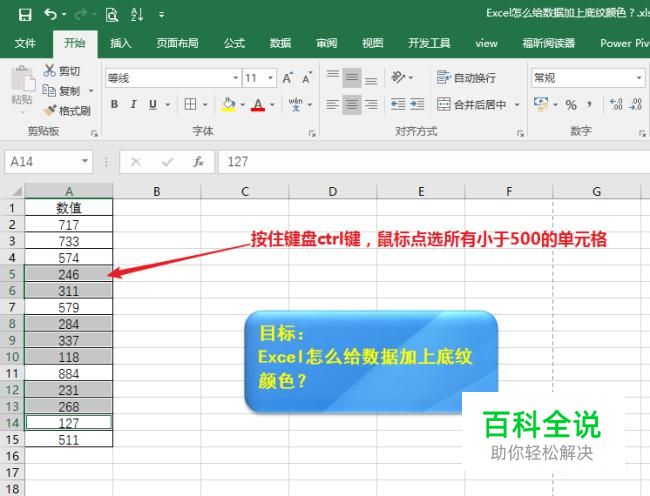Image resolution: width=650 pixels, height=496 pixels.
Task: Apply the yellow Fill Color bucket
Action: click(228, 104)
